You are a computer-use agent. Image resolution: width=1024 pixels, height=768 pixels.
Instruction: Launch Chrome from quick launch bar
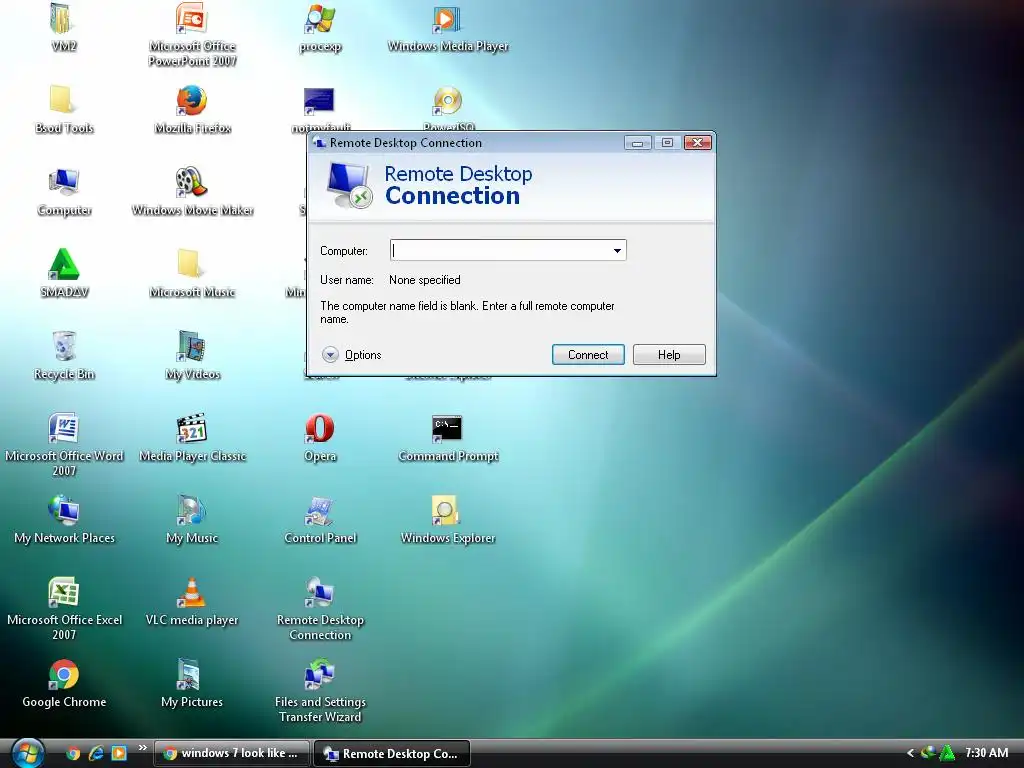pyautogui.click(x=73, y=753)
